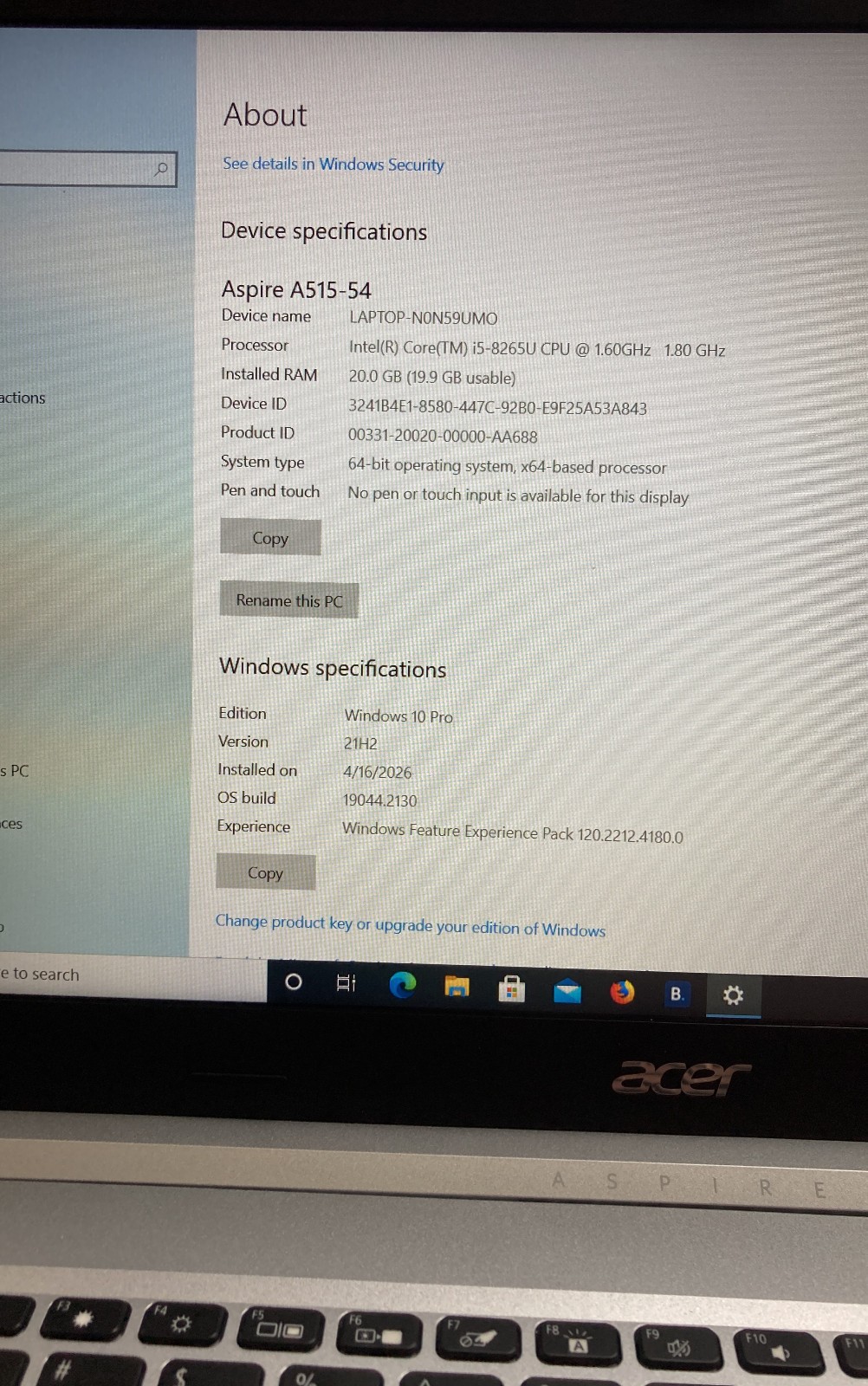868x1386 pixels.
Task: Copy the device specifications
Action: [x=270, y=538]
